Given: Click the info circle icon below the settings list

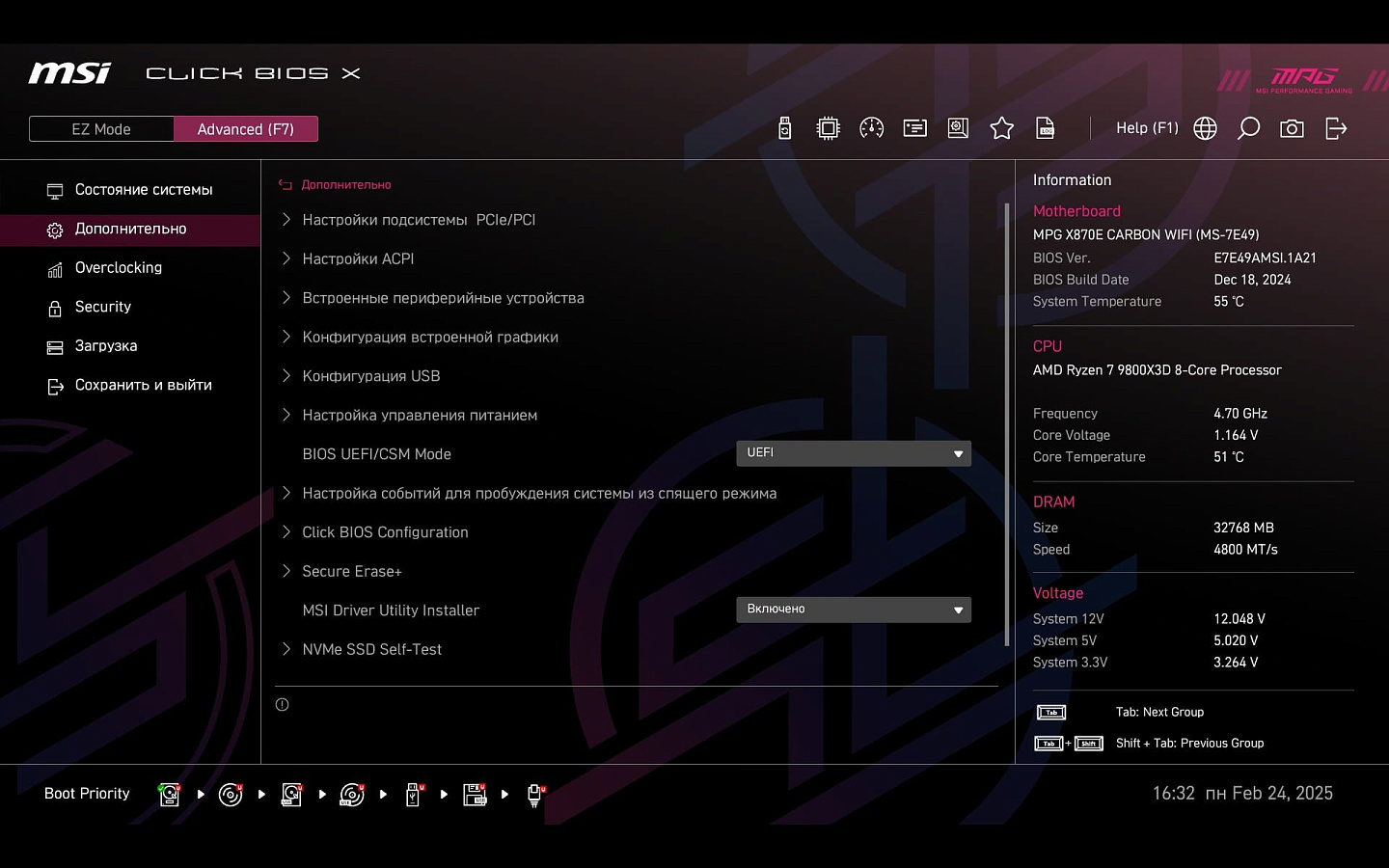Looking at the screenshot, I should pos(282,704).
